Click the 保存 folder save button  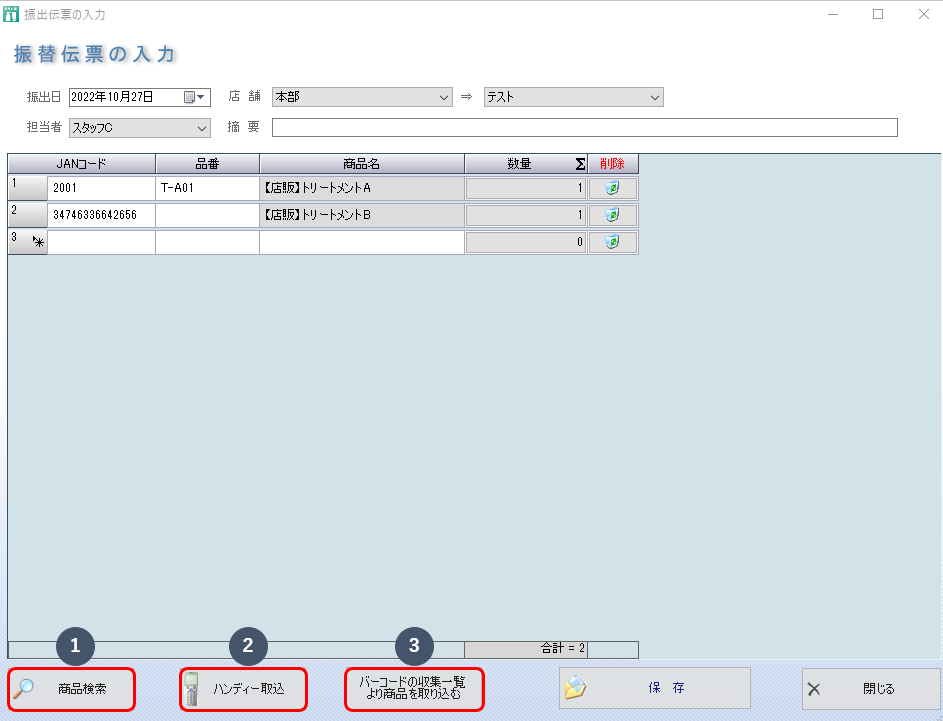tap(654, 689)
